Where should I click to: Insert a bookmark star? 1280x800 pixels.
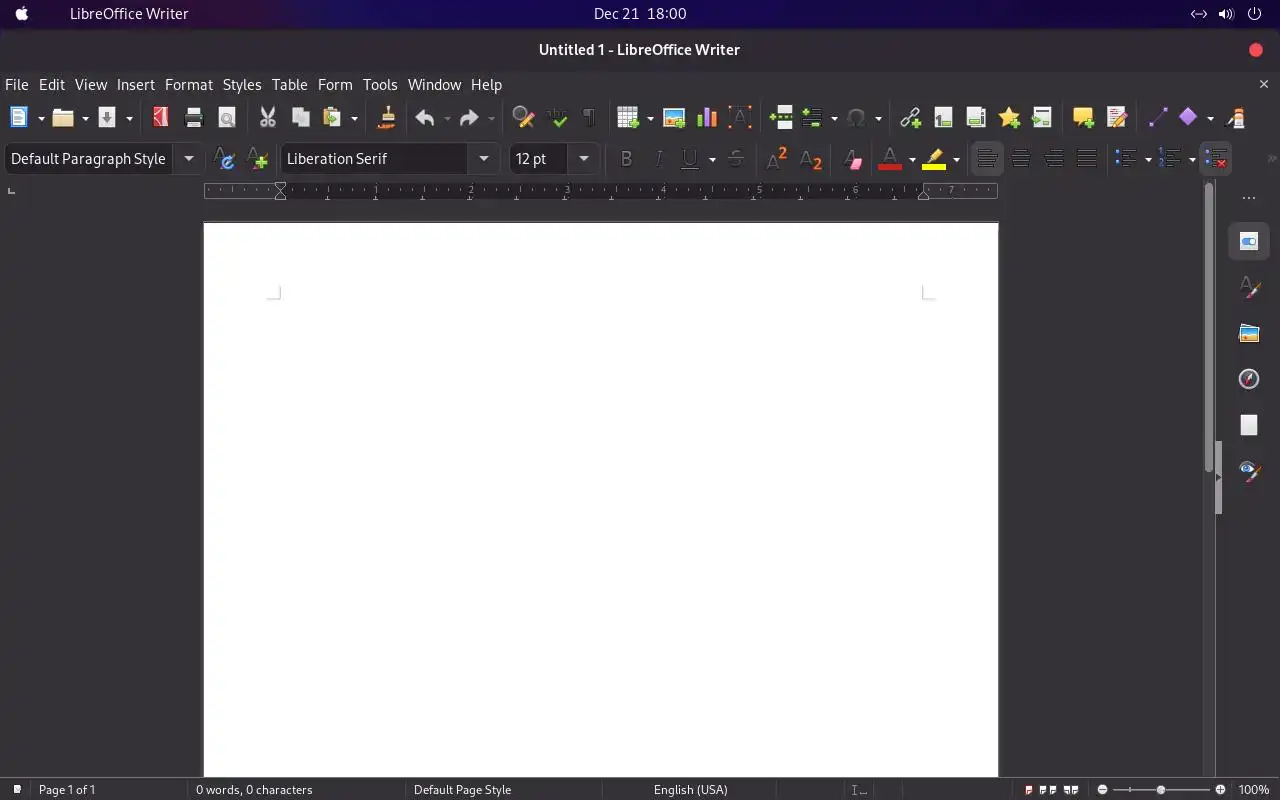tap(1009, 118)
